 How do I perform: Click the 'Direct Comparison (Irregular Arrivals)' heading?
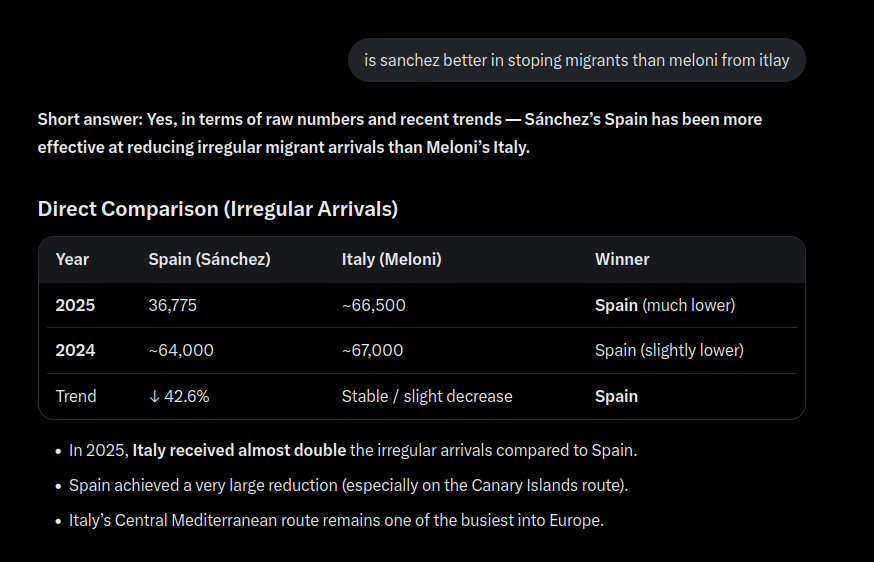point(218,209)
